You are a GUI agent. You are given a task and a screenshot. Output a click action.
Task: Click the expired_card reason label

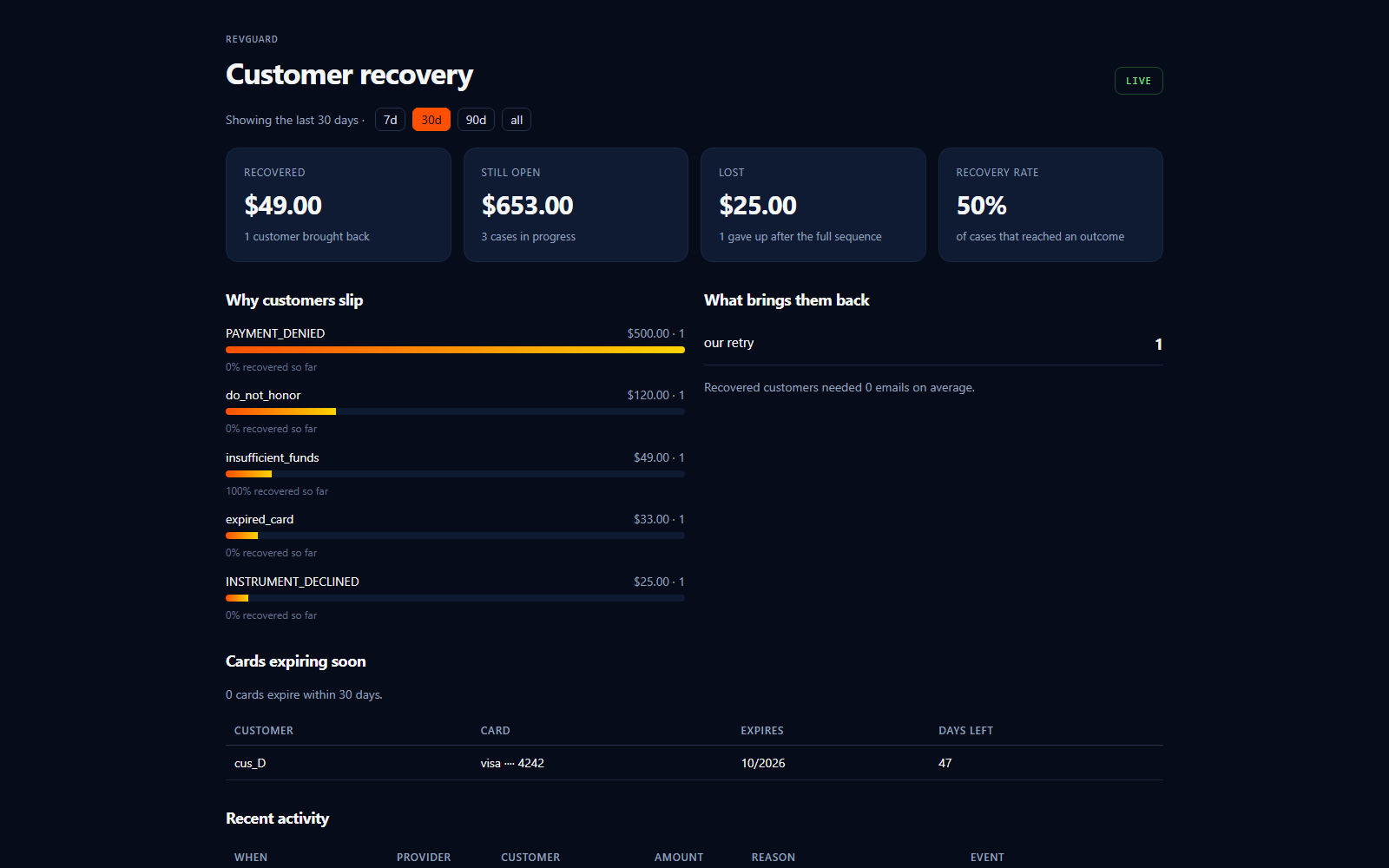point(260,519)
